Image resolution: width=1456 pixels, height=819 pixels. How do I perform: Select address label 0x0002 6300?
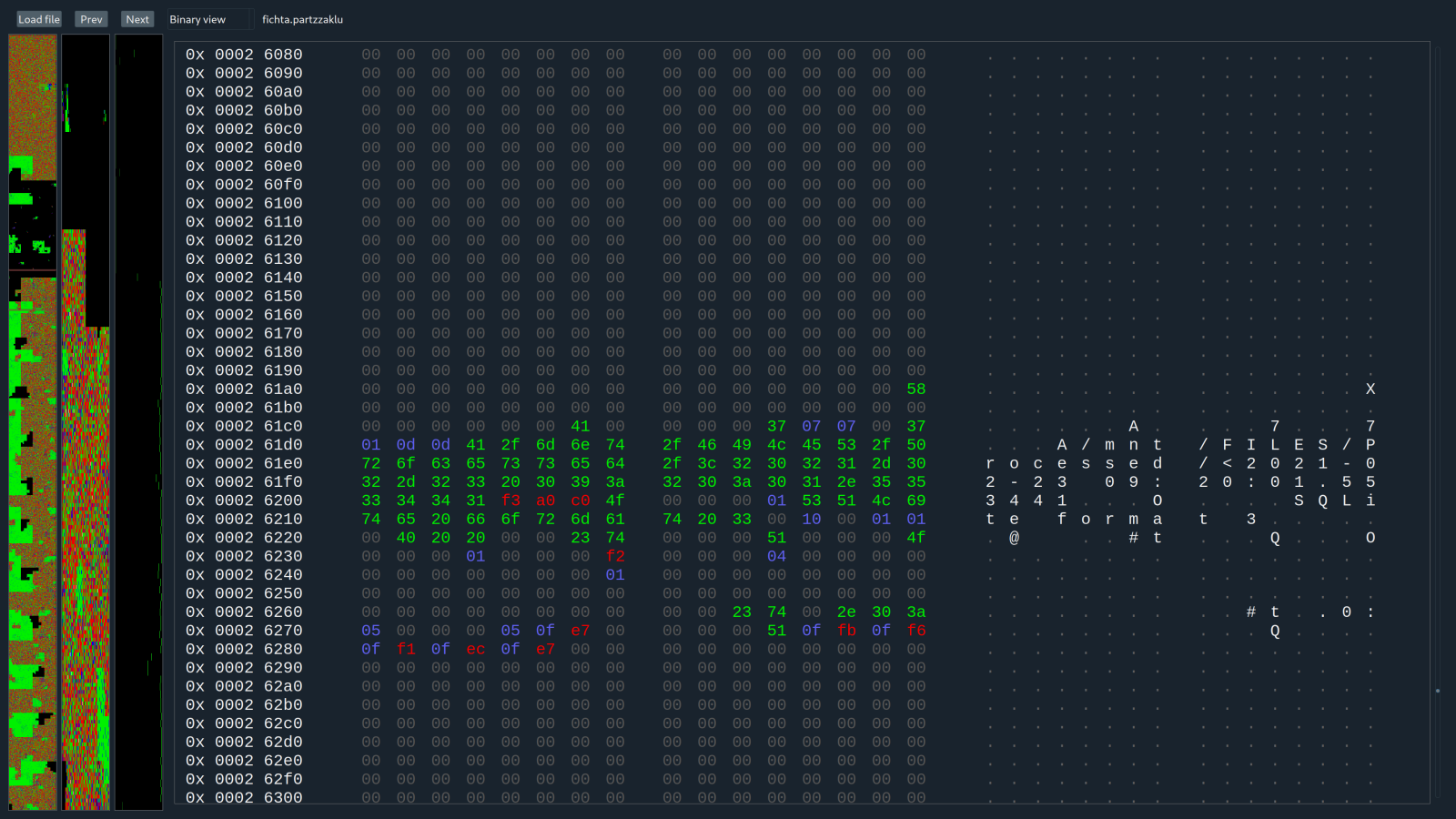[244, 797]
